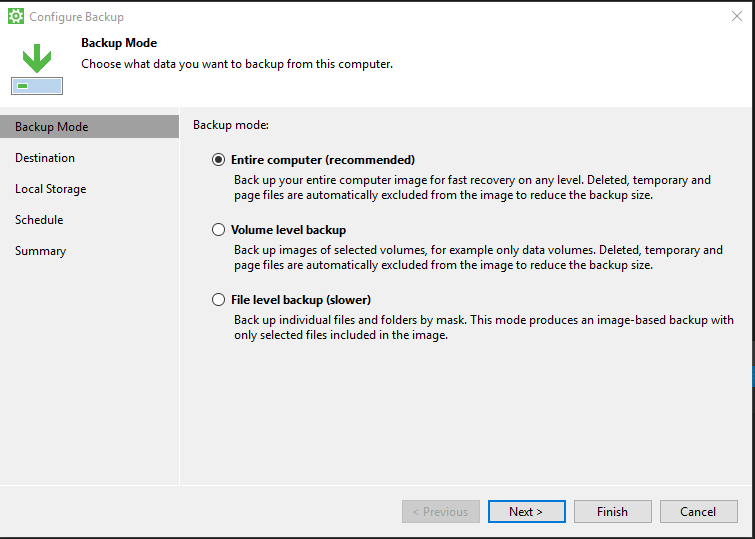Image resolution: width=755 pixels, height=539 pixels.
Task: Click the Volume level backup description text
Action: 478,258
